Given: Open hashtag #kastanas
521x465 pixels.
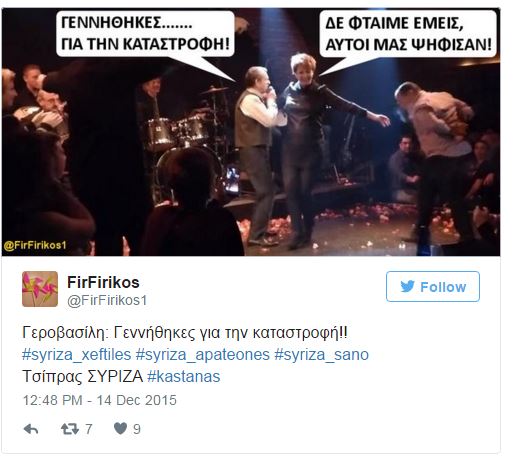Looking at the screenshot, I should pyautogui.click(x=184, y=377).
